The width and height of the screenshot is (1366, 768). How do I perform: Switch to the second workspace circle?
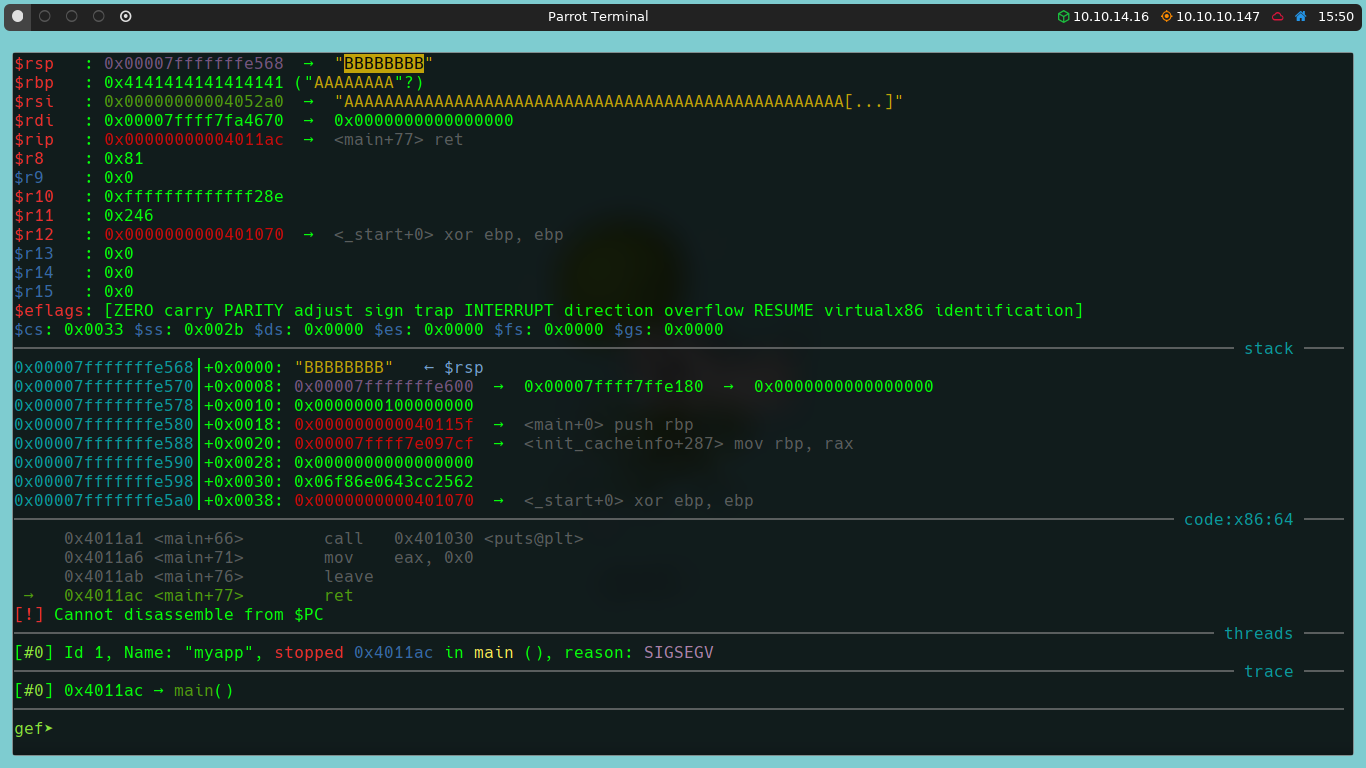click(45, 16)
